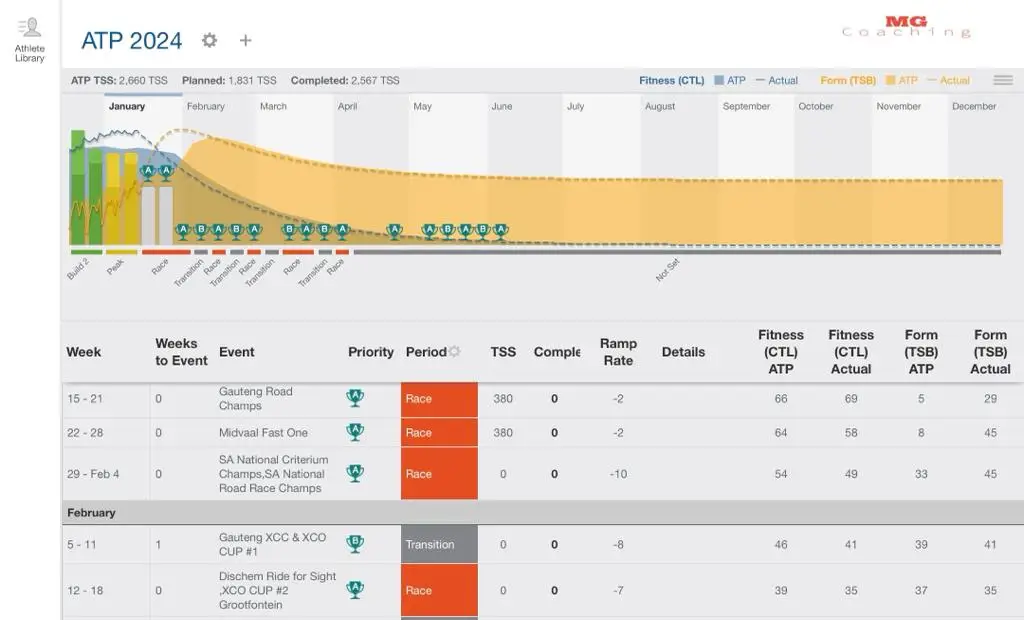Toggle the Fitness (CTL) ATP legend swatch

710,78
